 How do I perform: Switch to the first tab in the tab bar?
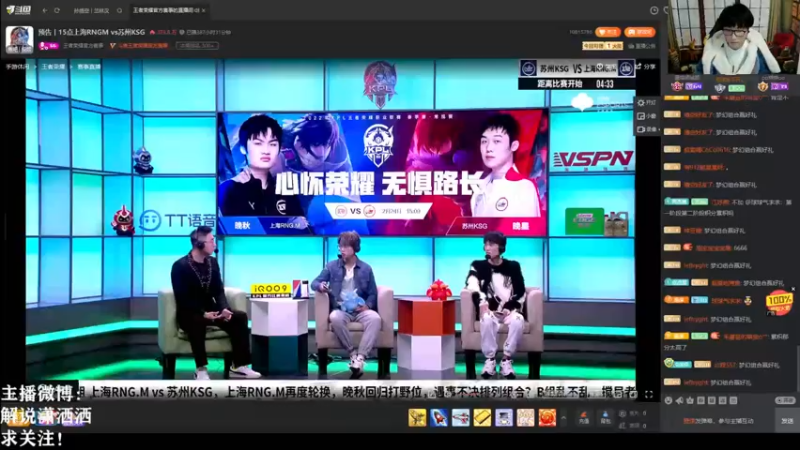pos(91,10)
